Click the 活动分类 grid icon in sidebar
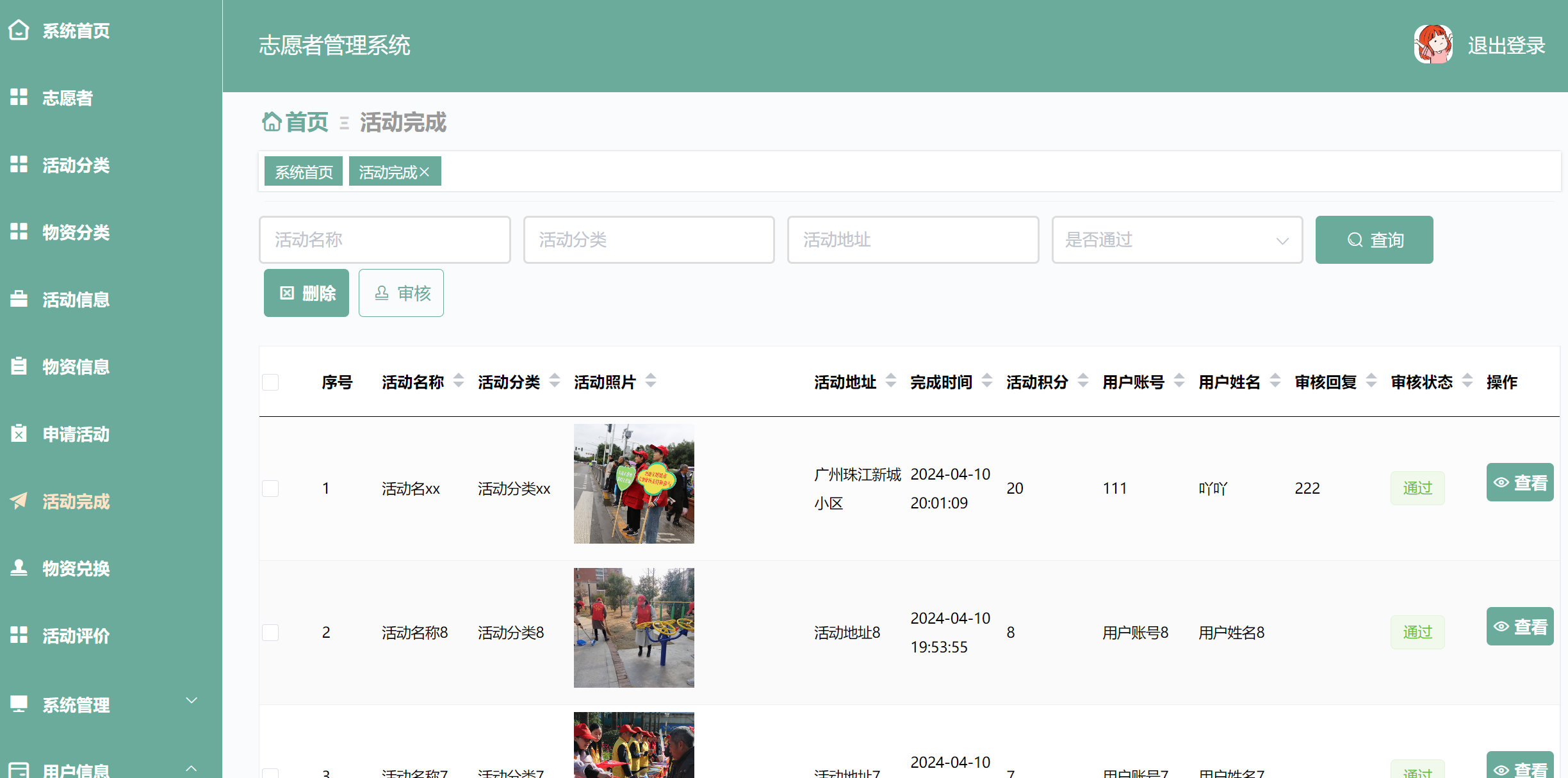The image size is (1568, 778). [x=19, y=165]
